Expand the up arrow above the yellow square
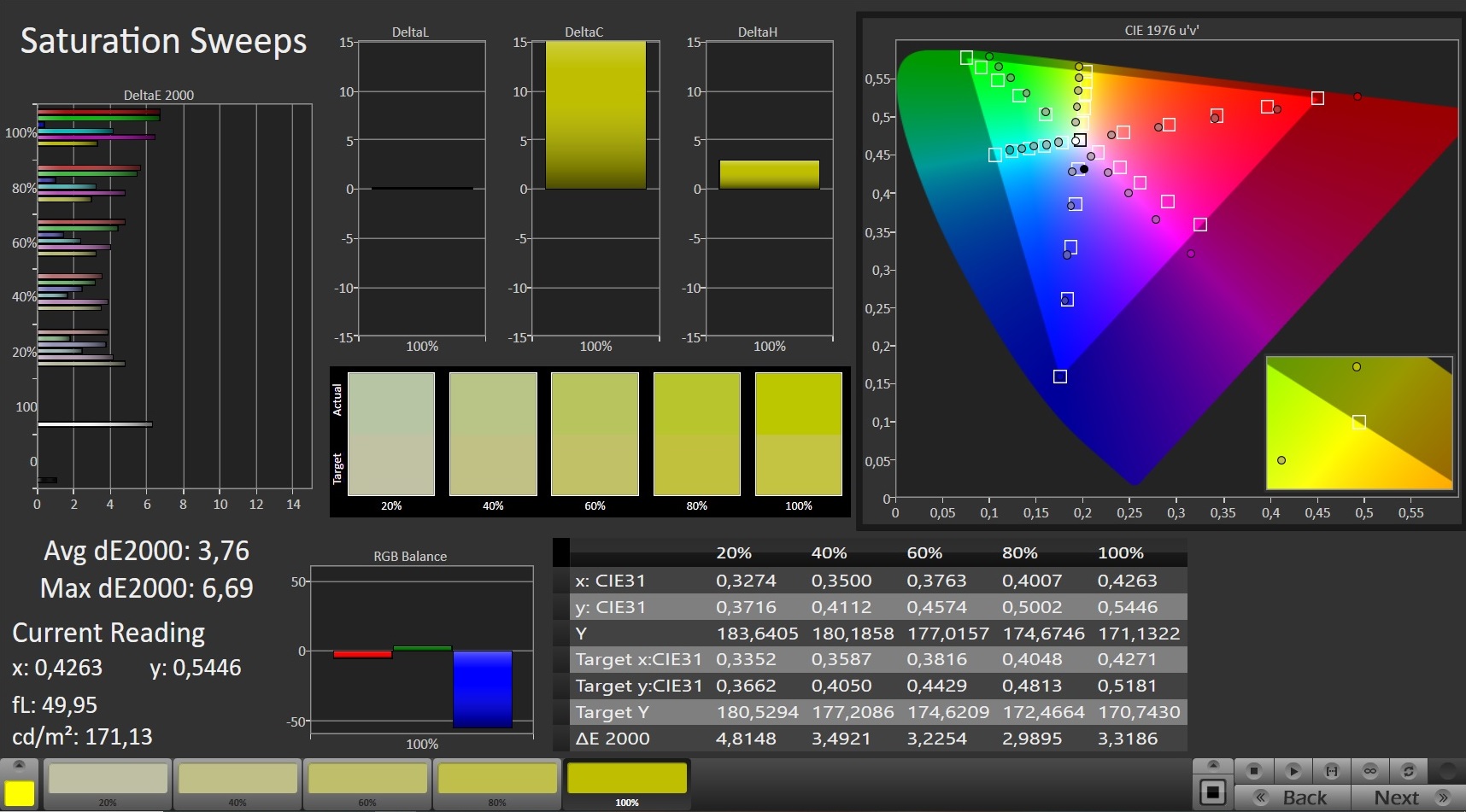1466x812 pixels. (x=20, y=765)
